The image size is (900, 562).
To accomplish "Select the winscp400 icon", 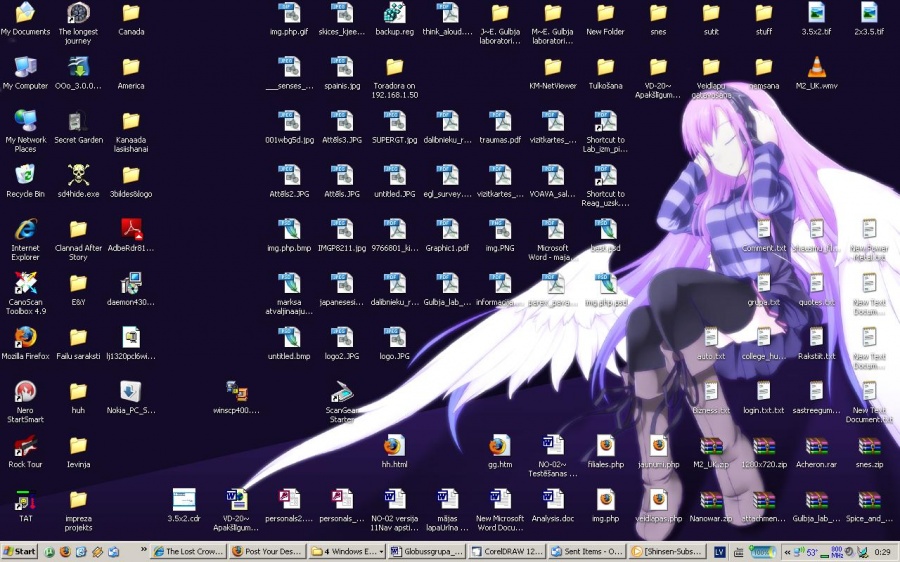I will point(236,397).
